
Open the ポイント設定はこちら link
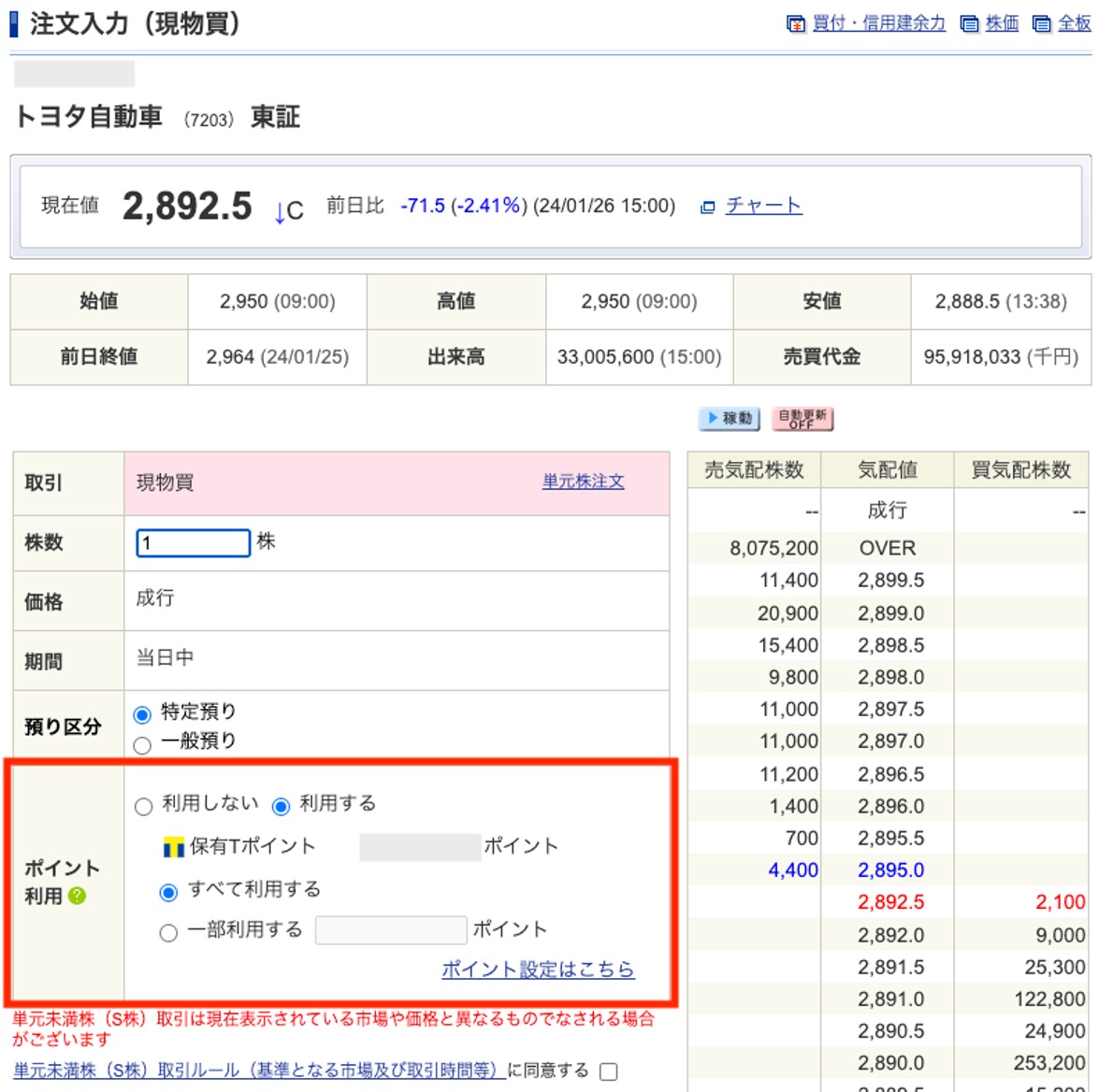[x=538, y=969]
